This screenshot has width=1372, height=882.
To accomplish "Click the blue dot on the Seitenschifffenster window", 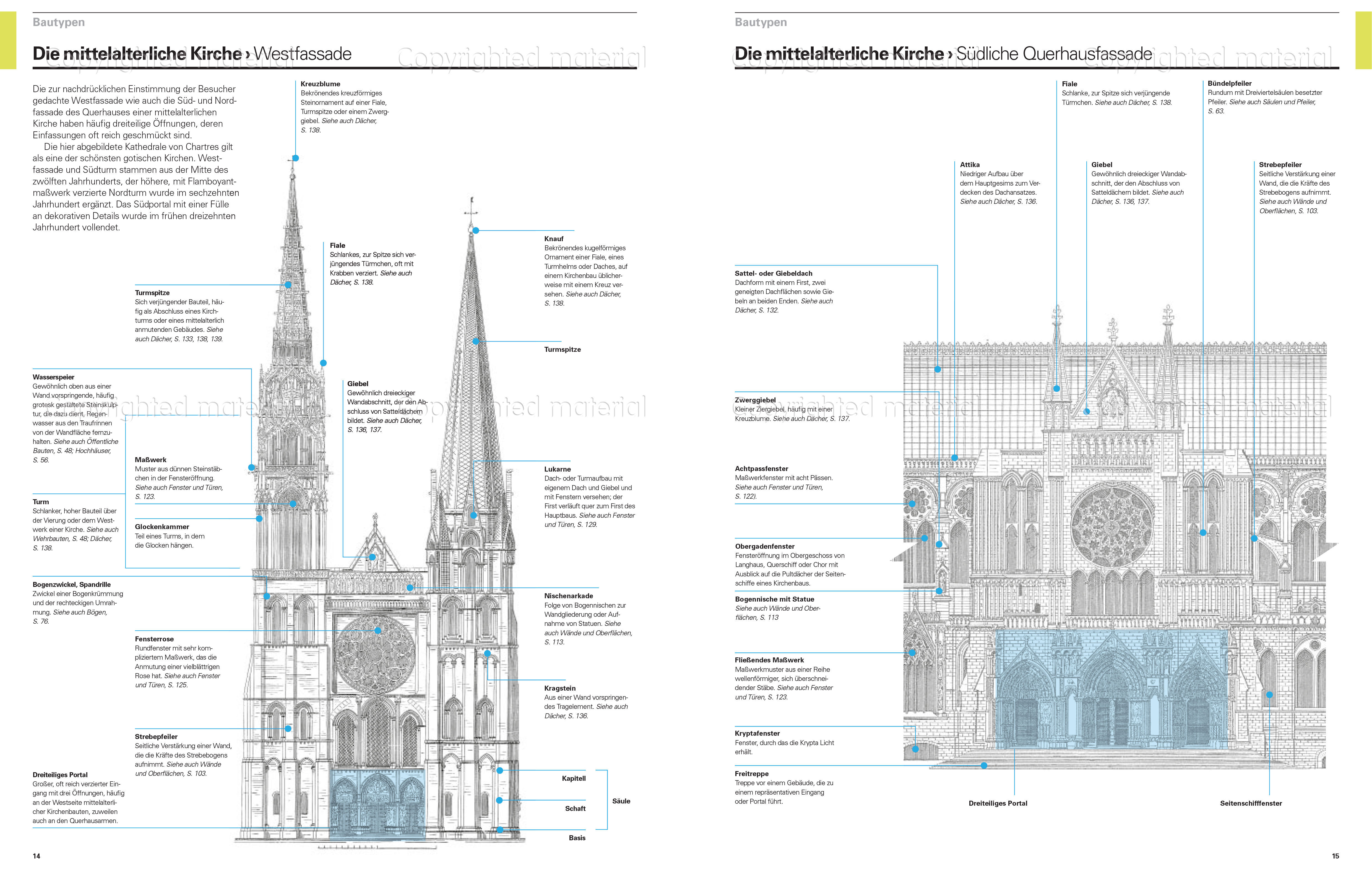I will [1269, 695].
